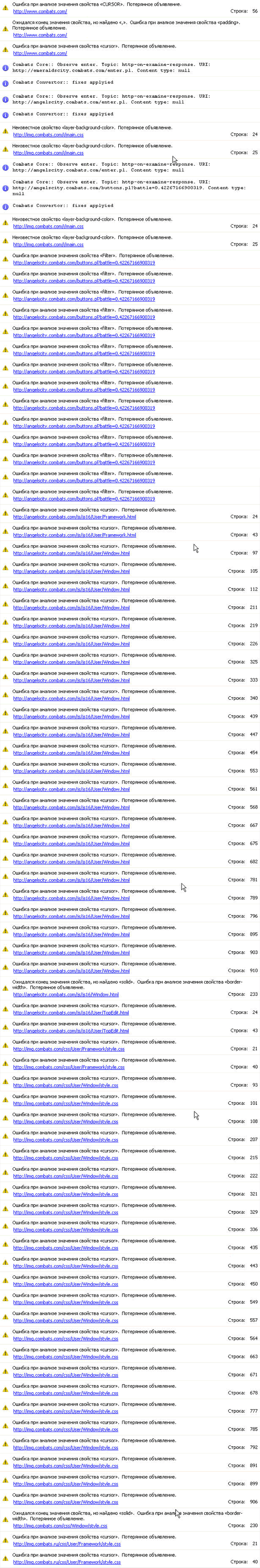Open css/Window/style.css link in the Строка 230 row
260x1568 pixels.
60,1526
